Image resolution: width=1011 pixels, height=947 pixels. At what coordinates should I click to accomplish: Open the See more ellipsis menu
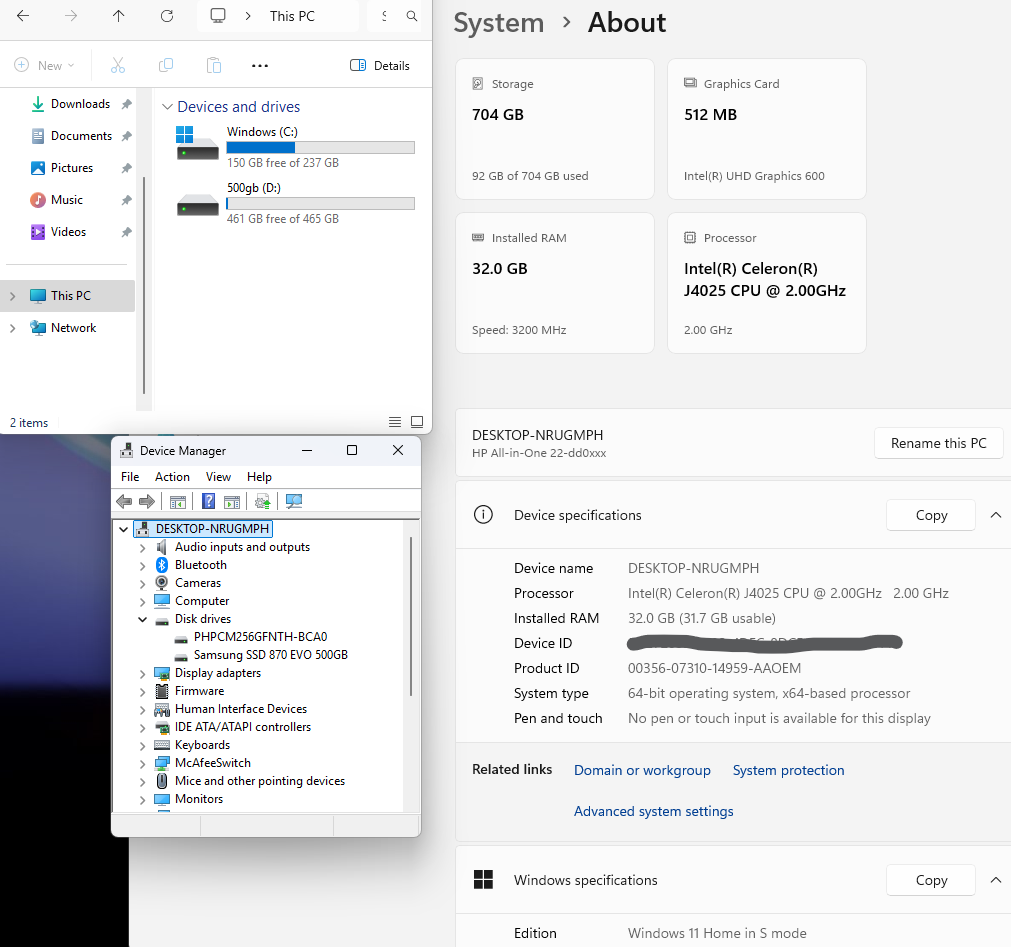(x=260, y=65)
